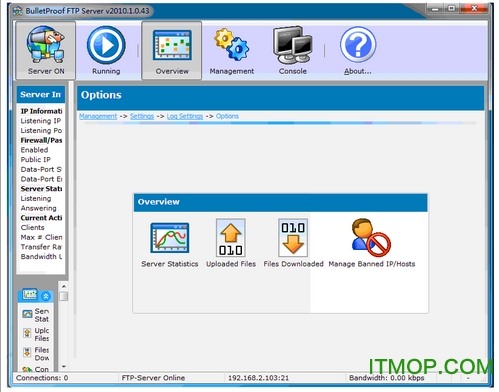Click sidebar Uploaded Files small icon
Image resolution: width=499 pixels, height=392 pixels.
(27, 333)
